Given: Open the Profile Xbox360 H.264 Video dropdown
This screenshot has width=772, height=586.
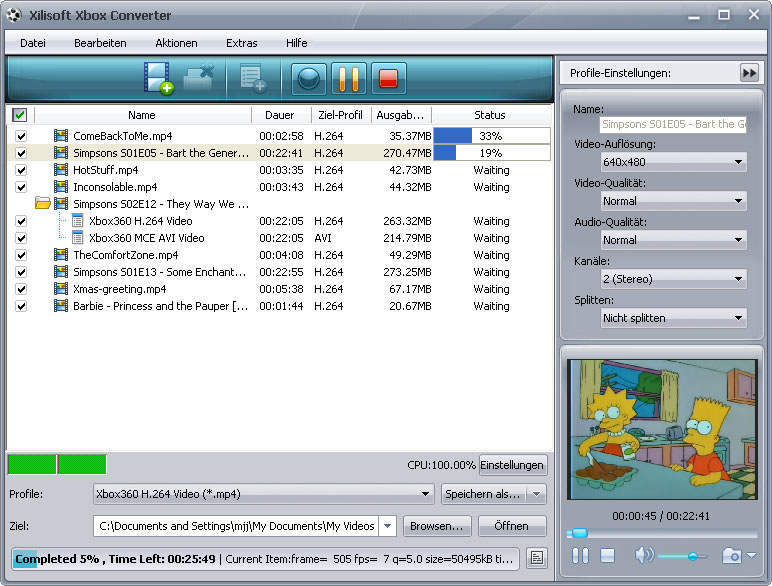Looking at the screenshot, I should click(x=263, y=494).
